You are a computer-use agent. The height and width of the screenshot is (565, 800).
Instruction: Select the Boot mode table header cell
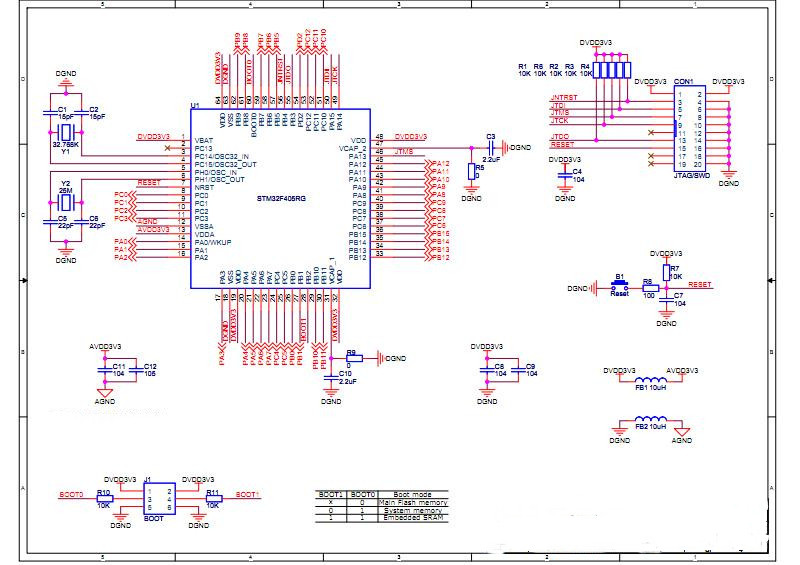pyautogui.click(x=413, y=495)
